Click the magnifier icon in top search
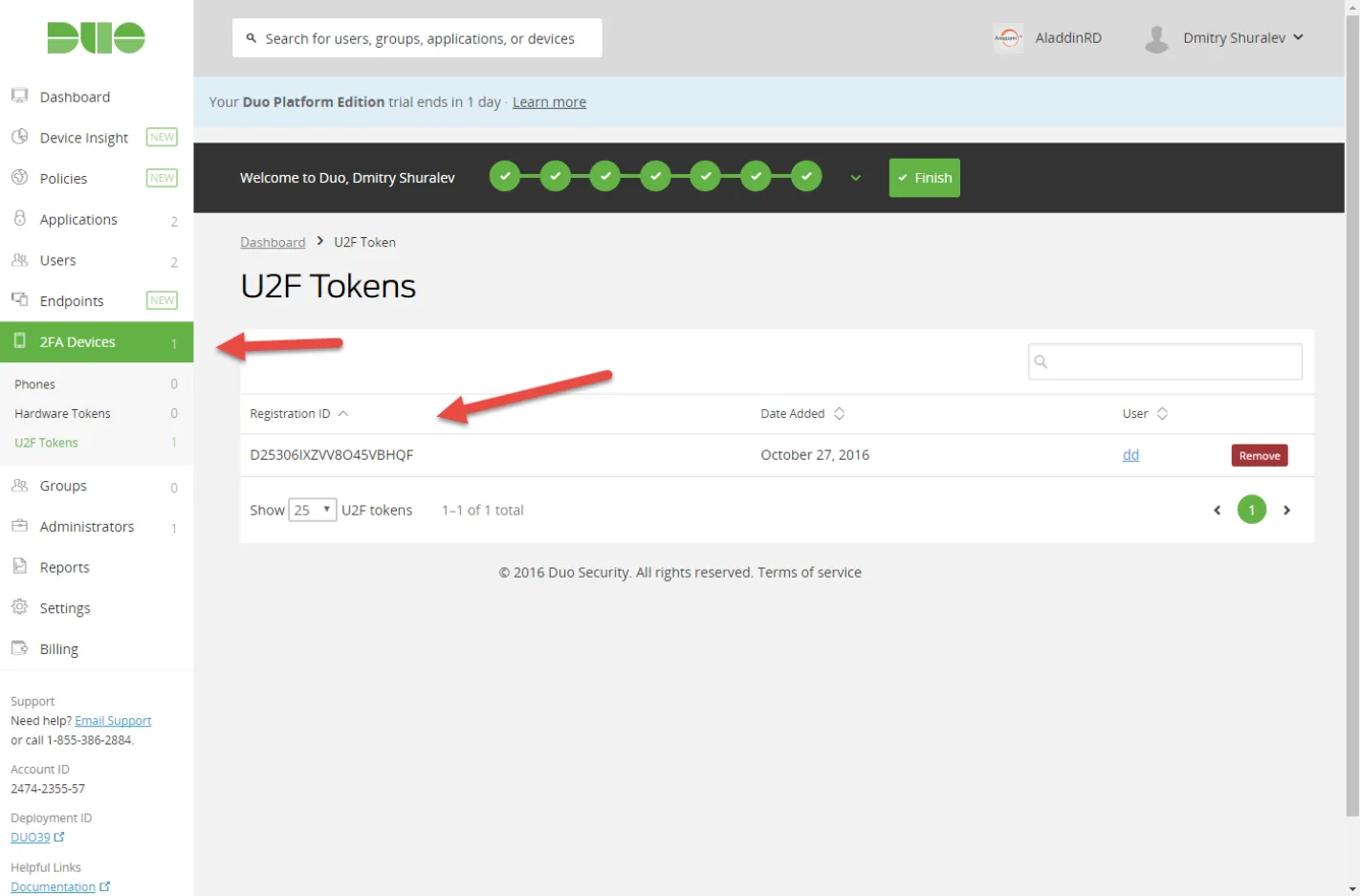The image size is (1360, 896). pyautogui.click(x=252, y=38)
